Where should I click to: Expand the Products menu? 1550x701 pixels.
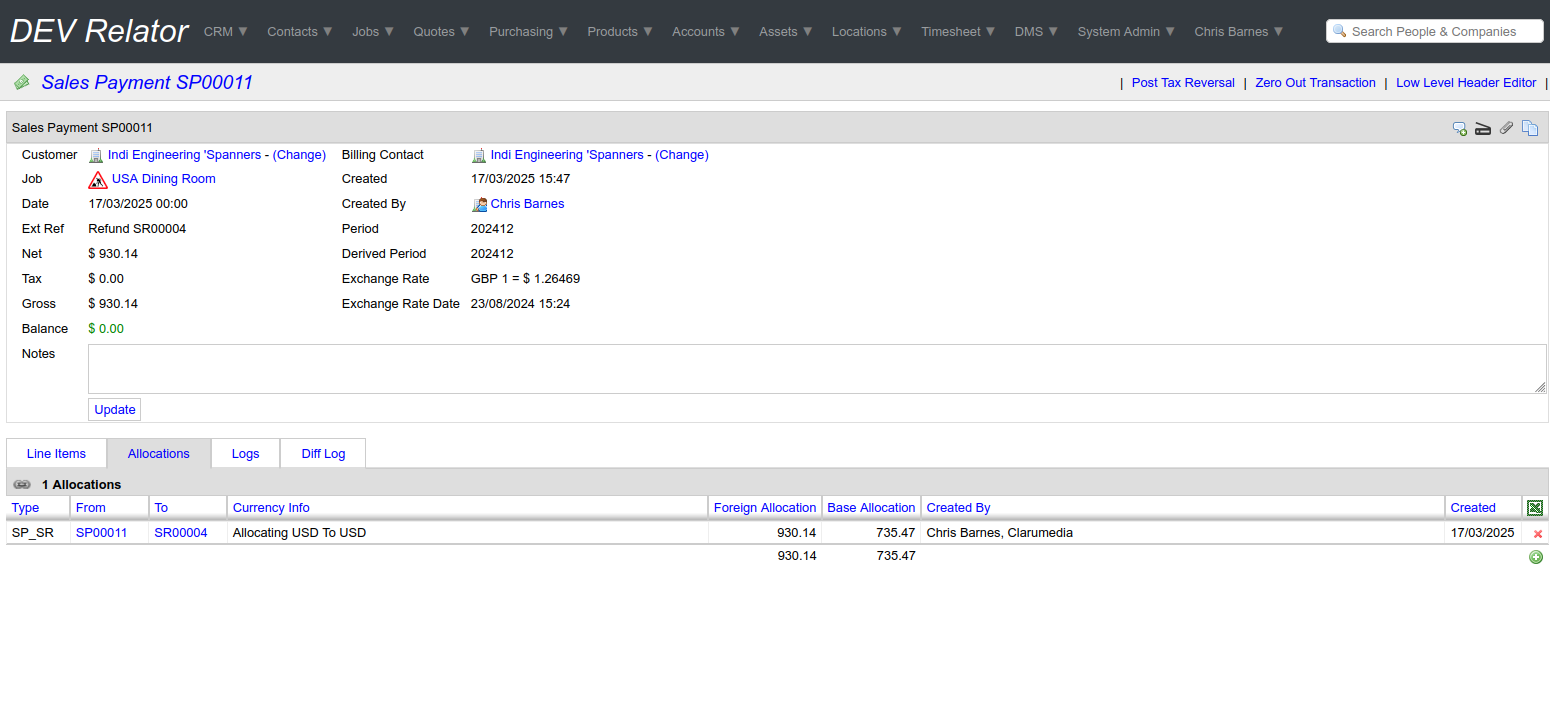[x=620, y=31]
